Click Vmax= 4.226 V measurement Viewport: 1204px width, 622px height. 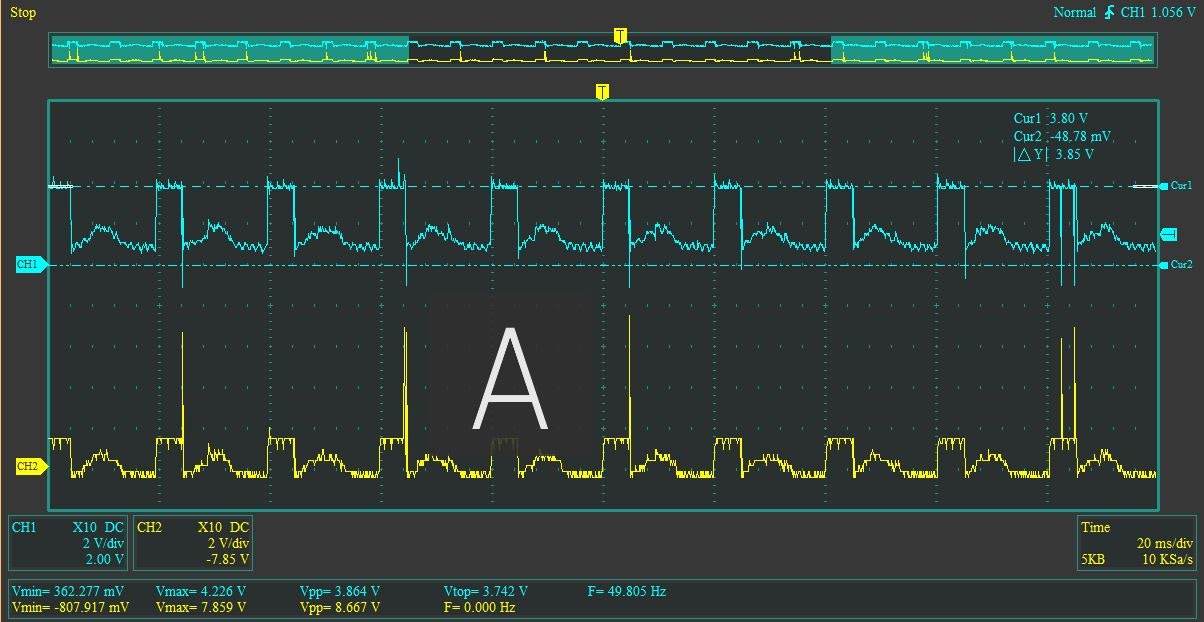201,591
